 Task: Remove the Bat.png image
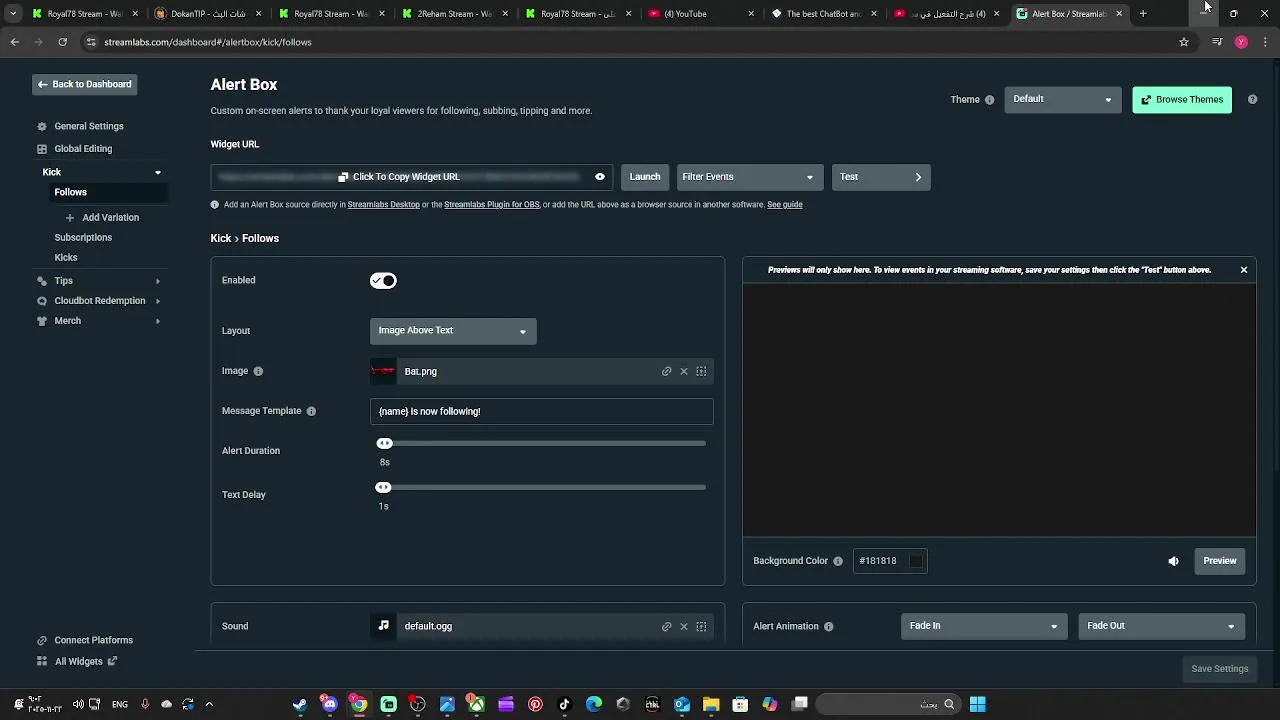[684, 371]
